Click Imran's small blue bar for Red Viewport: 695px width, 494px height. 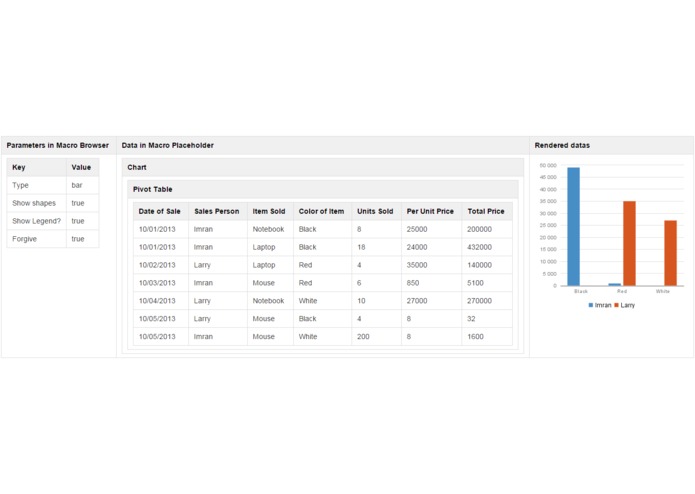coord(615,284)
